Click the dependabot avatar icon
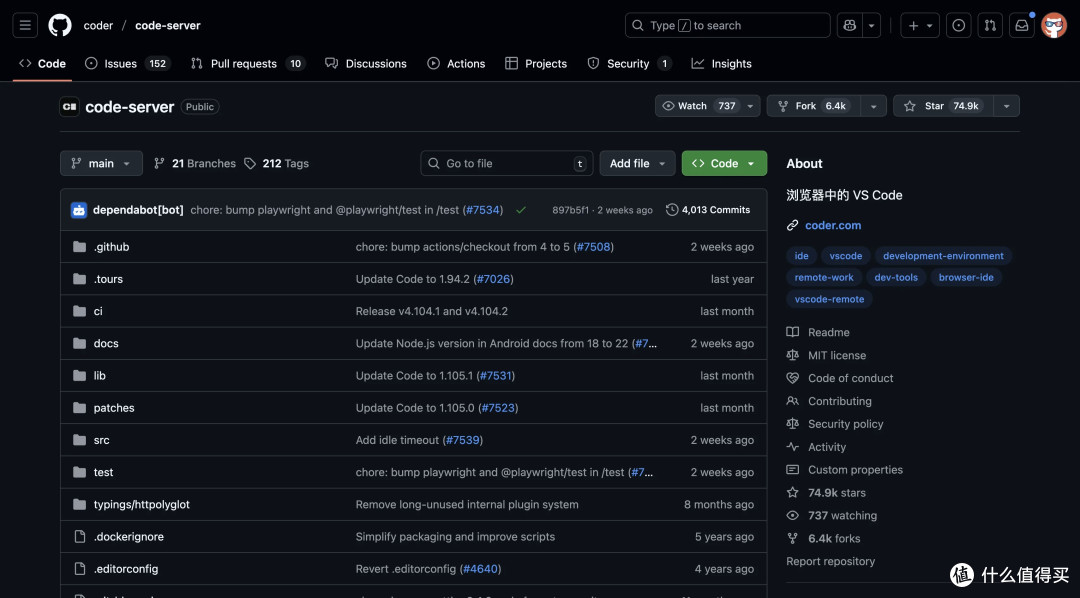Screen dimensions: 1080x598 [x=79, y=210]
